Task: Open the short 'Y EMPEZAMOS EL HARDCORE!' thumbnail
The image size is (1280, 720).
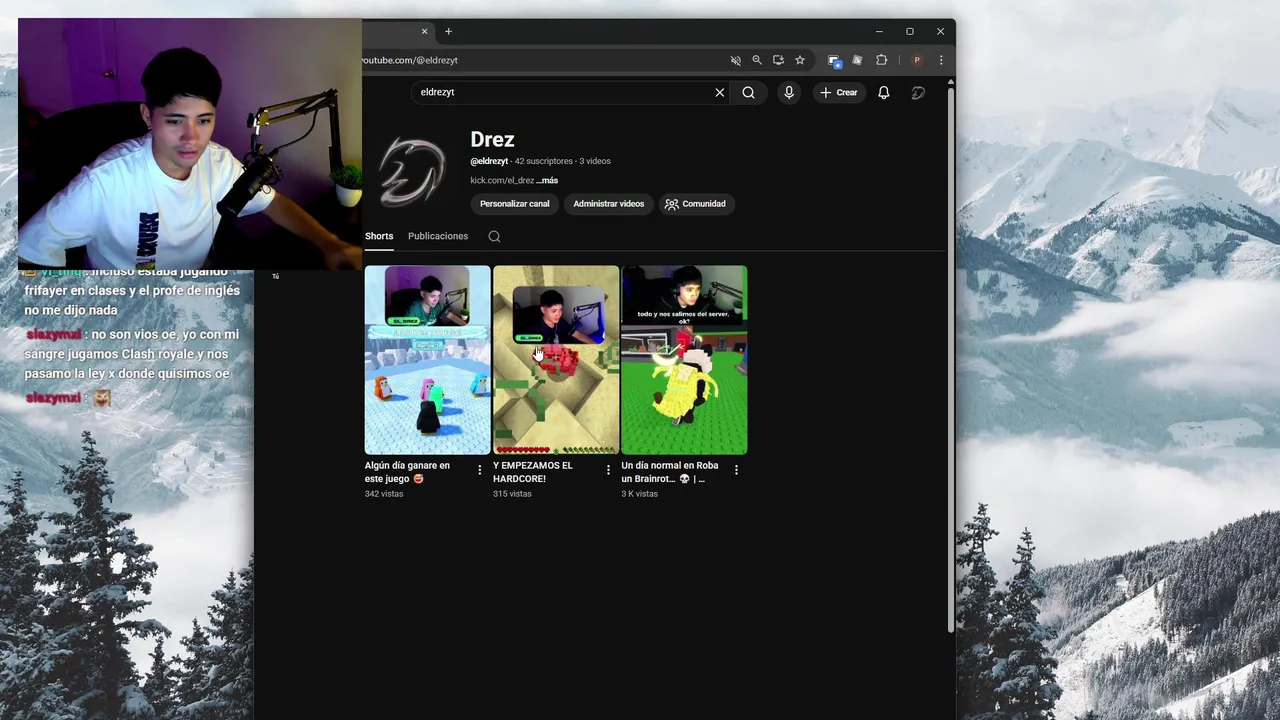Action: [556, 360]
